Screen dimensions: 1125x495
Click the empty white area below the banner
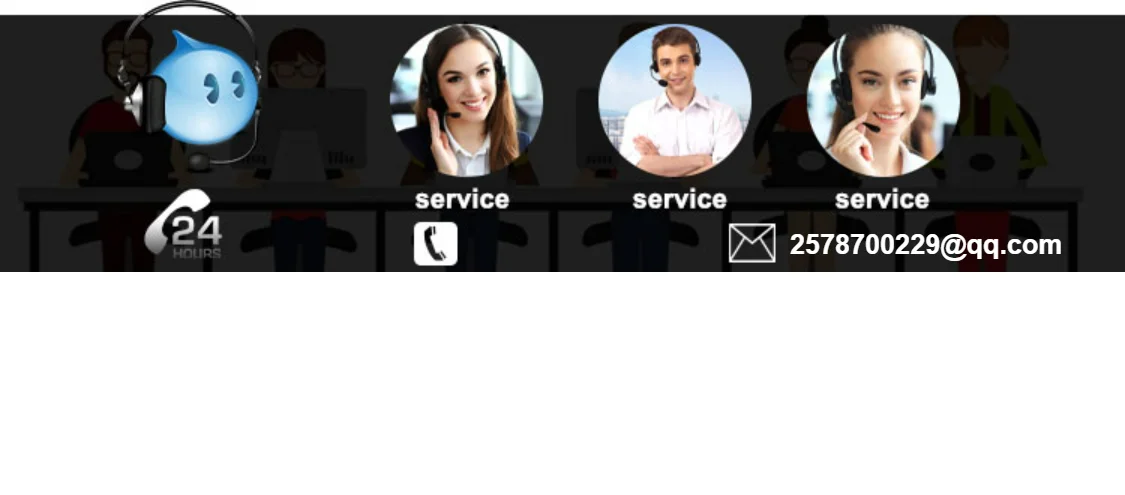(x=562, y=384)
